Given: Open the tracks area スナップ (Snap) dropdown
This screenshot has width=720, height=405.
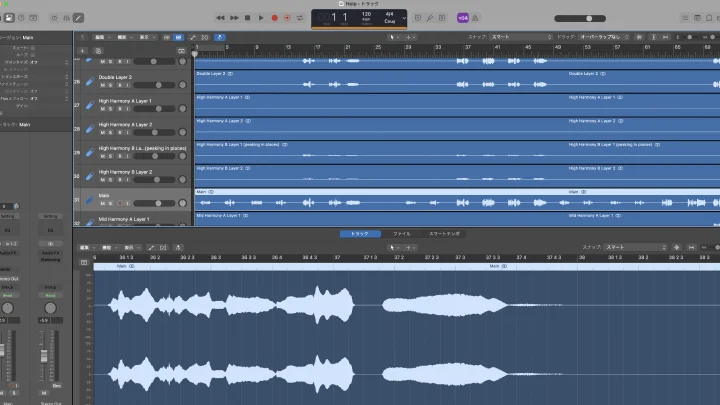Looking at the screenshot, I should click(521, 37).
